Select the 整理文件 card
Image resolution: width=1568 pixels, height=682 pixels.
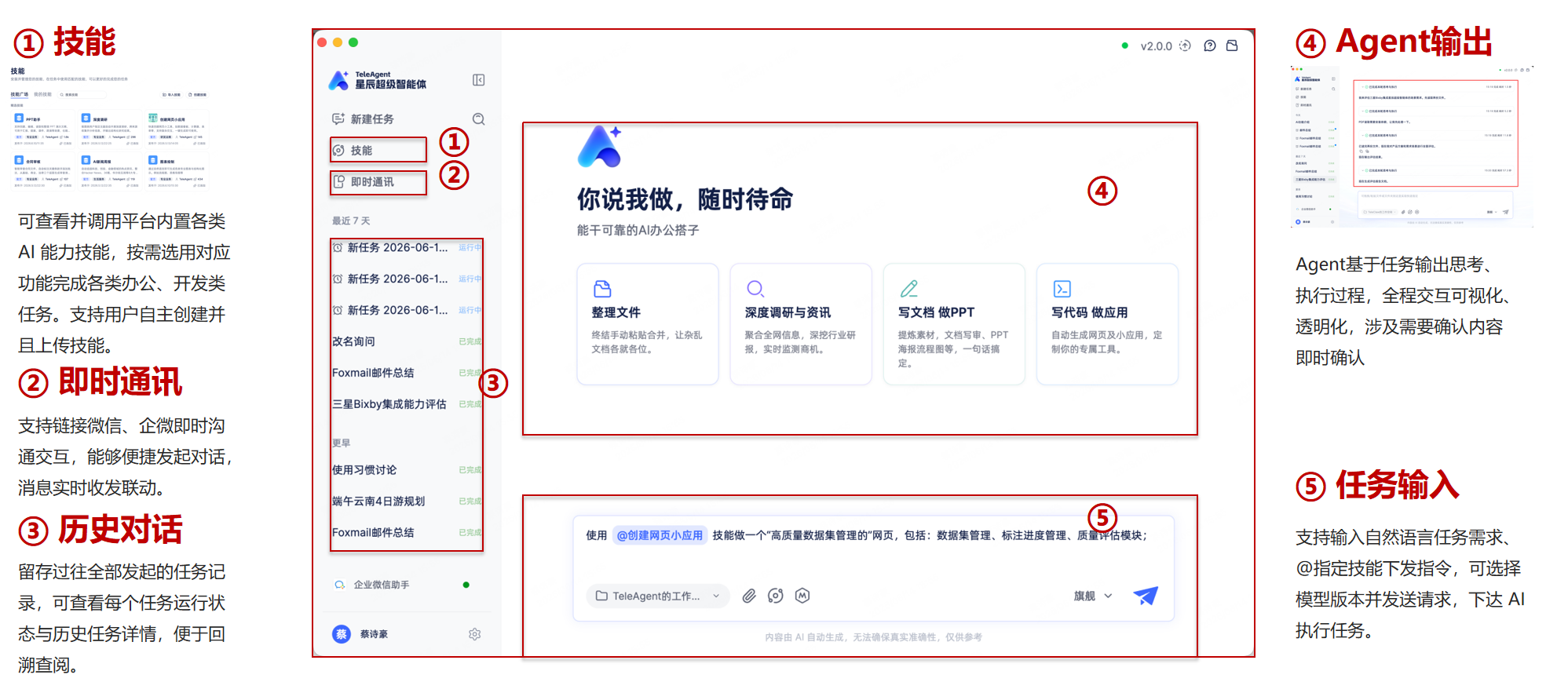click(x=648, y=324)
